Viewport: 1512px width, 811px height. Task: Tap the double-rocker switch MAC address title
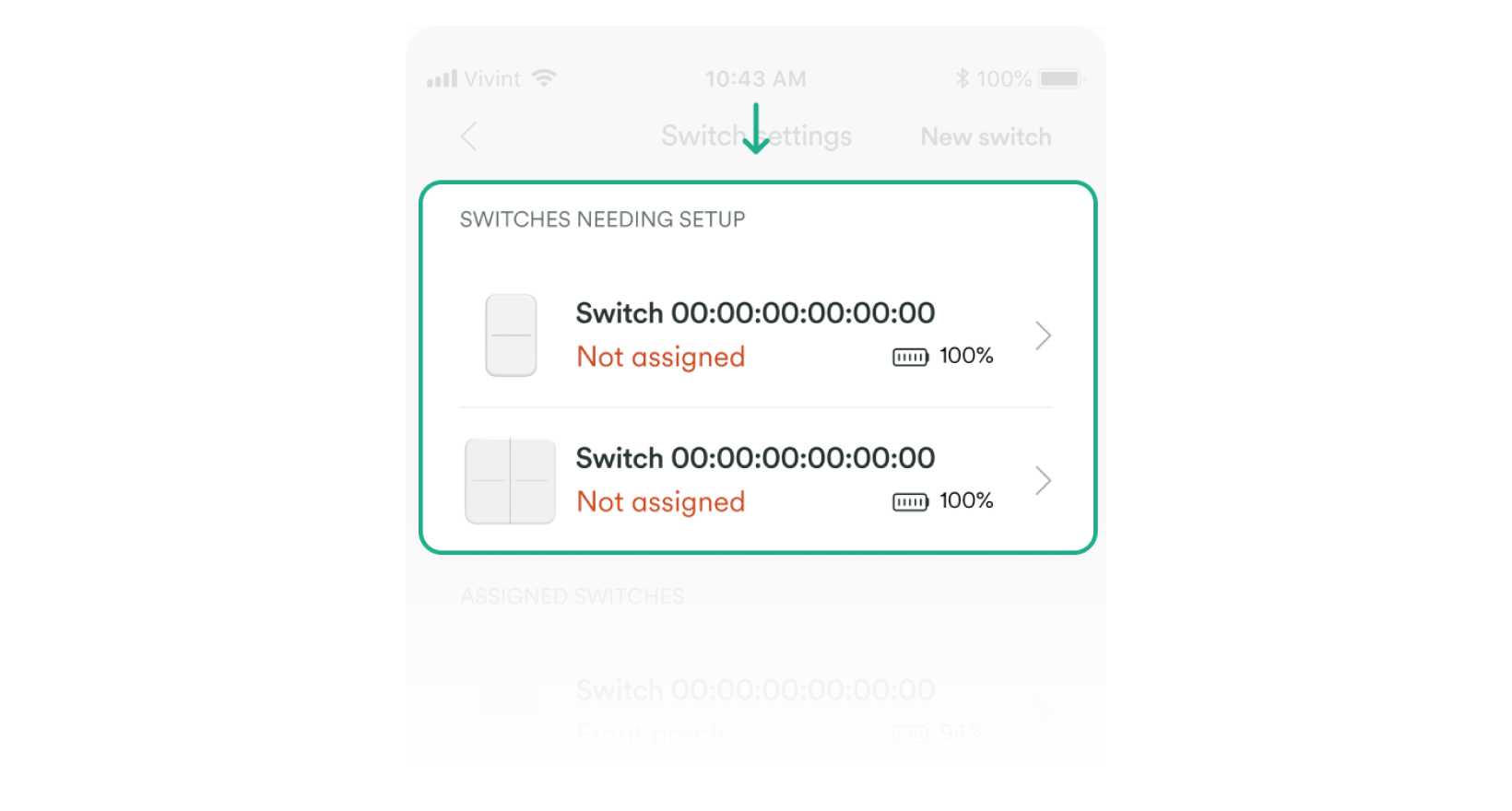click(x=755, y=458)
